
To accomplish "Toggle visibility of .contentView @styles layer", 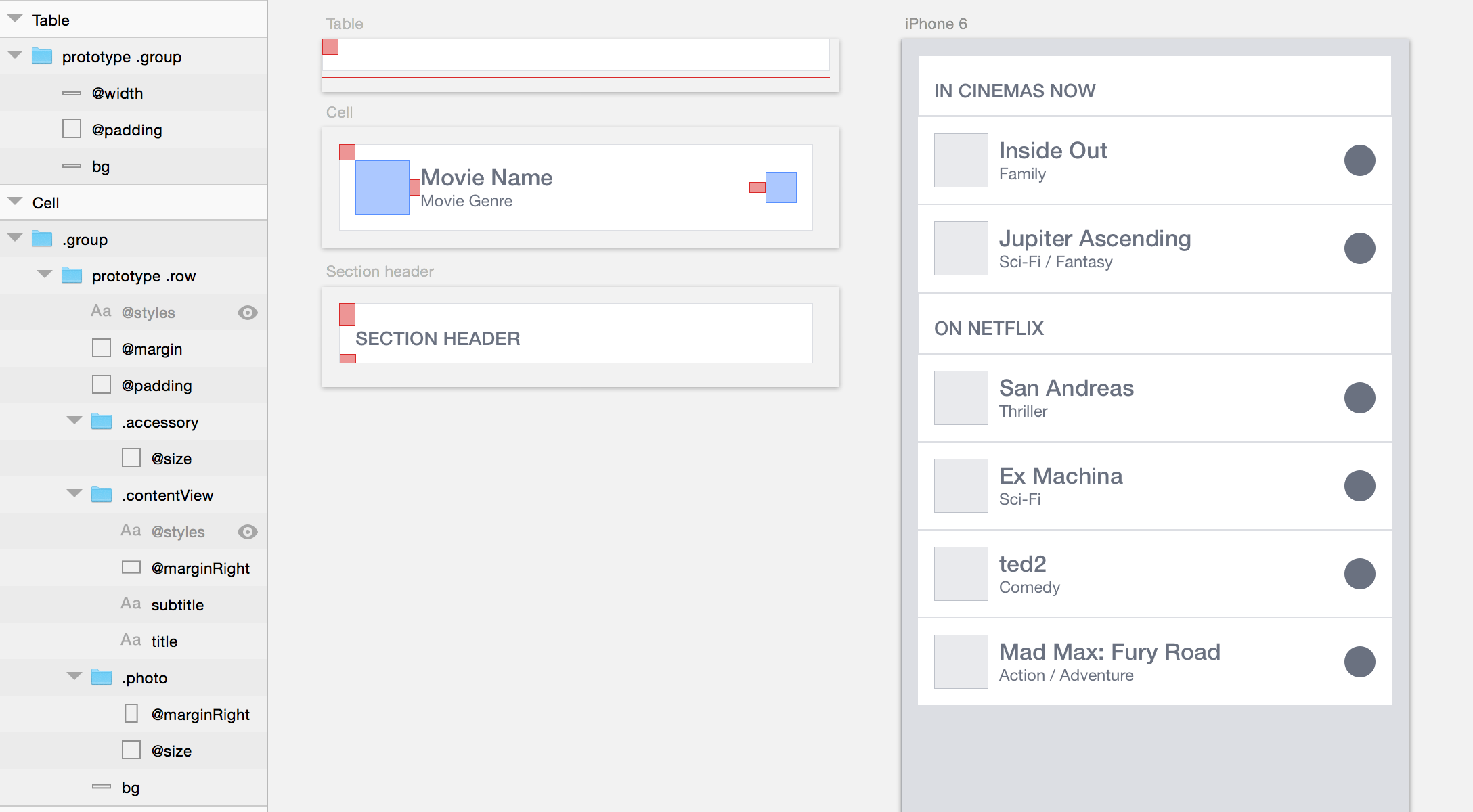I will 248,531.
